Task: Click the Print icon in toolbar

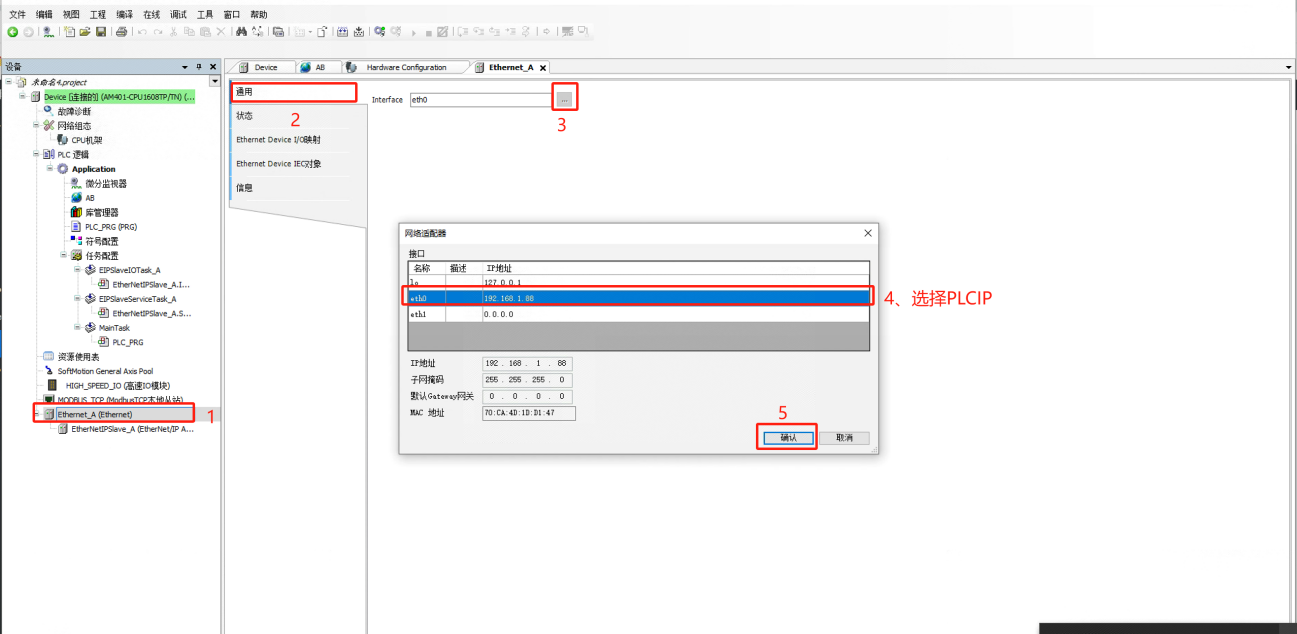Action: (x=121, y=32)
